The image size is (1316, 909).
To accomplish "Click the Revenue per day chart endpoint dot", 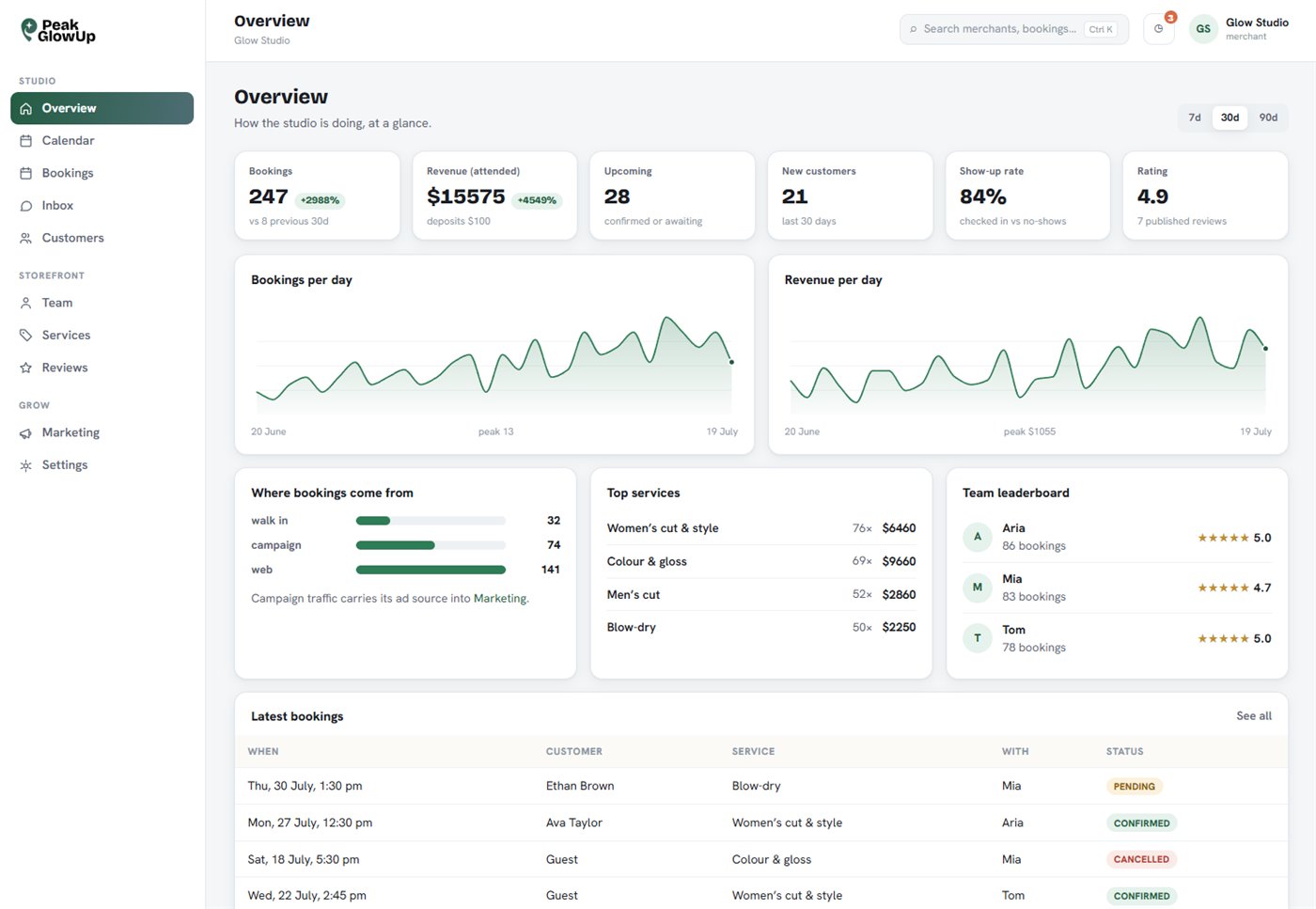I will (1265, 349).
